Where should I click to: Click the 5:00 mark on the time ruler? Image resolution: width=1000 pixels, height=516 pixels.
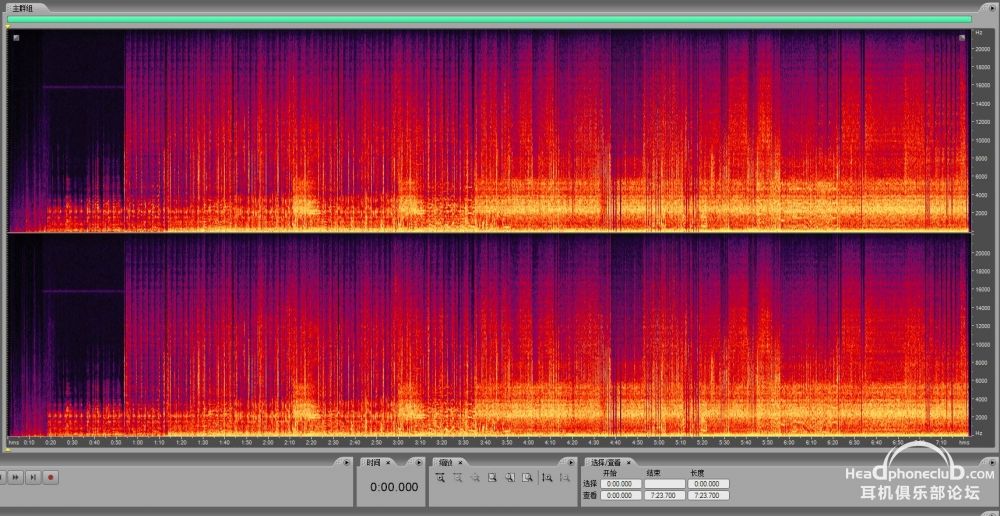(659, 442)
